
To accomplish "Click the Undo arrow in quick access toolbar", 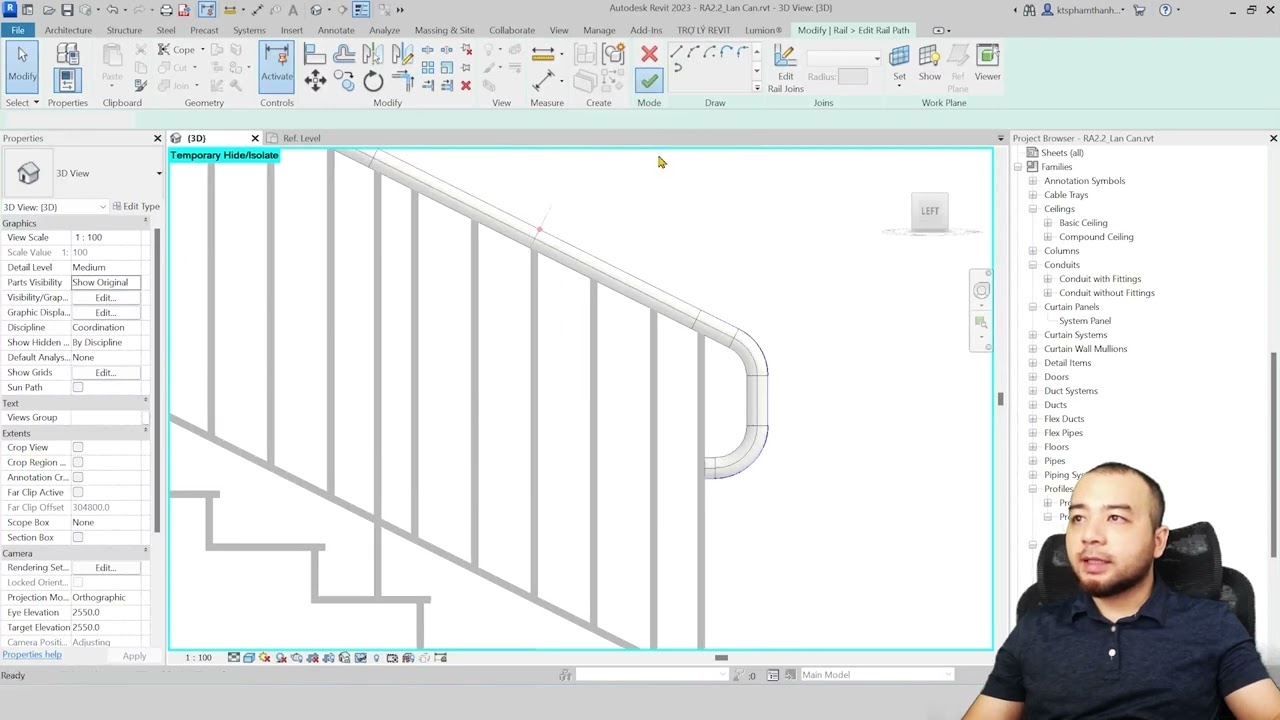I will coord(113,10).
